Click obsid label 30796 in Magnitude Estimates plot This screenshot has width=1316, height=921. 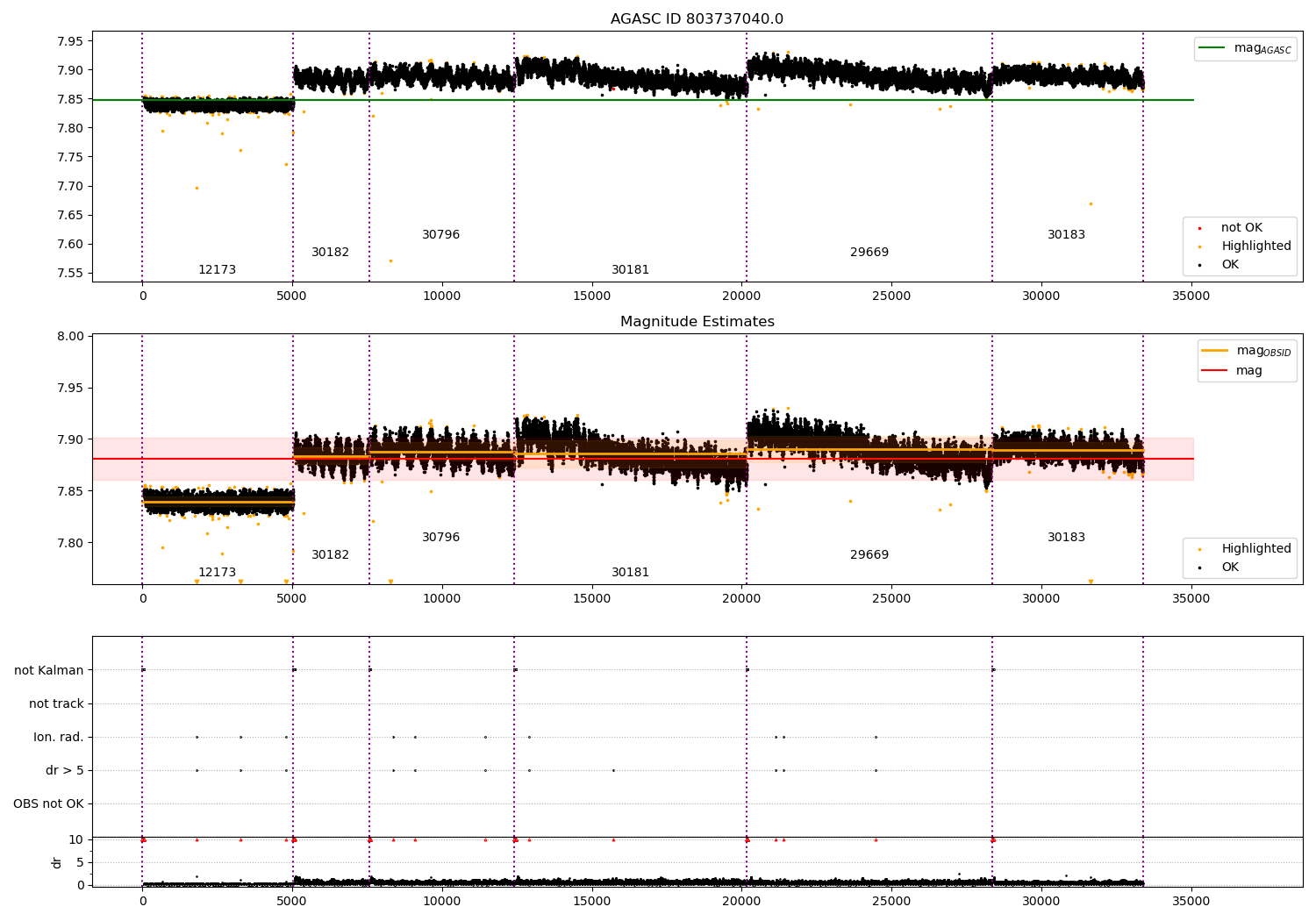click(x=440, y=538)
